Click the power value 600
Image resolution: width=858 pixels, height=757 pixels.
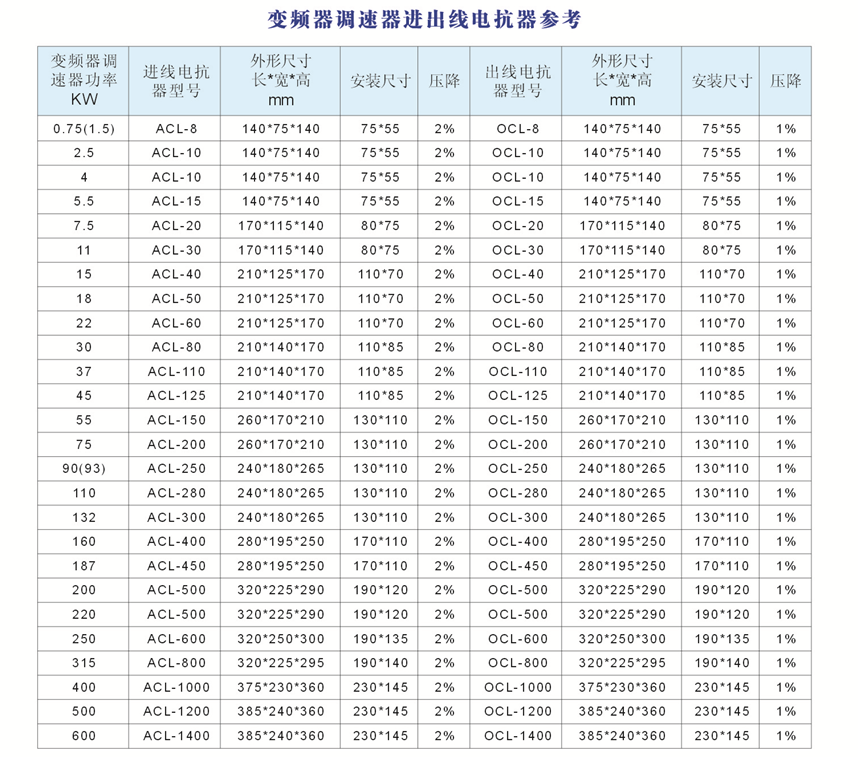pyautogui.click(x=84, y=736)
